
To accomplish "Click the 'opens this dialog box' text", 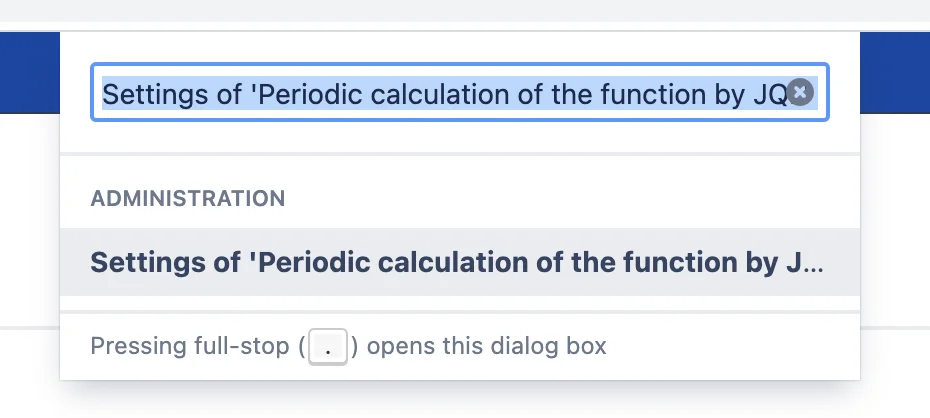I will pos(486,346).
